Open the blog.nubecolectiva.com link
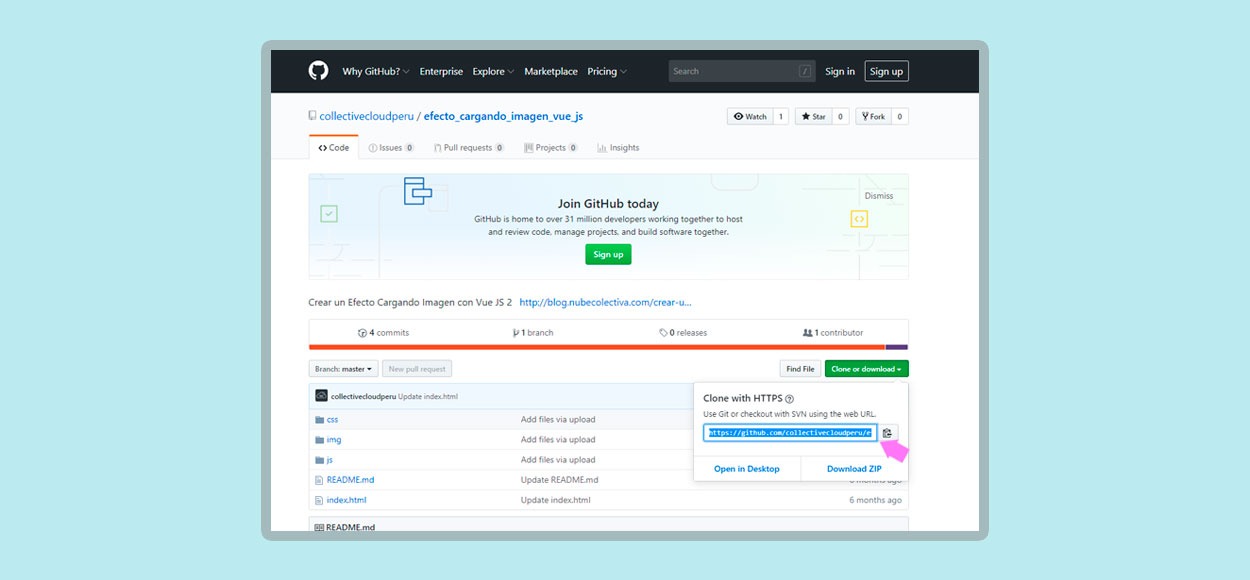The height and width of the screenshot is (580, 1250). [x=605, y=302]
